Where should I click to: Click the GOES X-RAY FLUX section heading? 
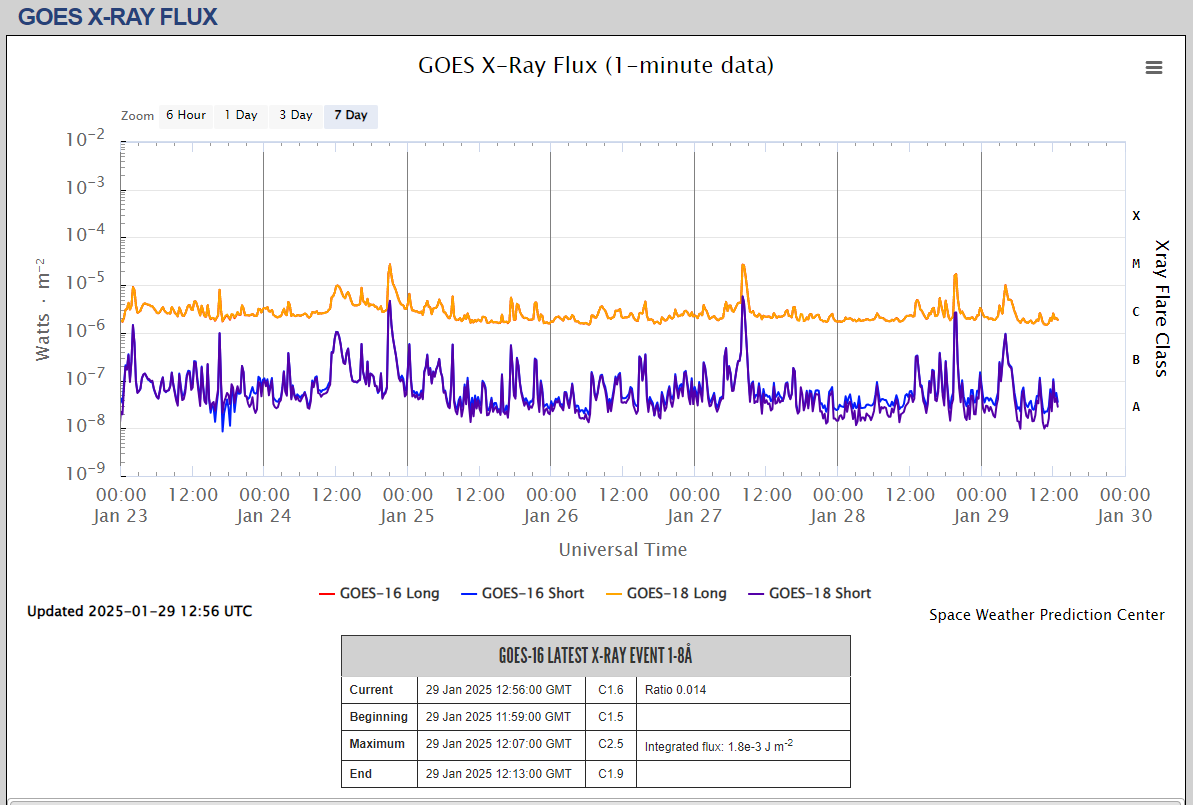118,16
